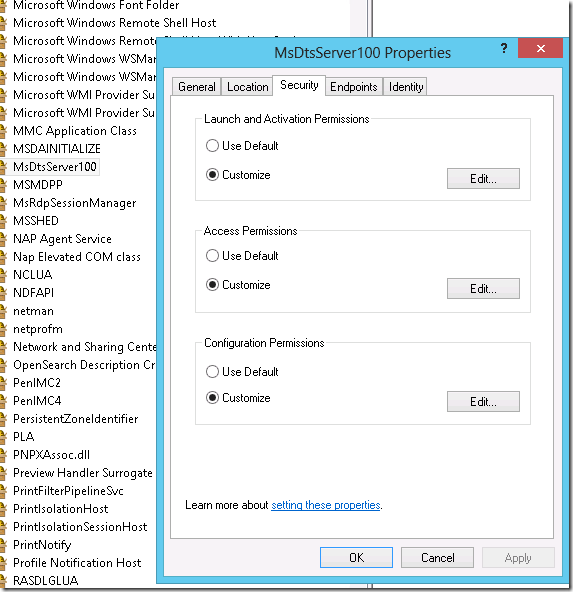The width and height of the screenshot is (573, 592).
Task: Switch to the Location tab
Action: tap(247, 87)
